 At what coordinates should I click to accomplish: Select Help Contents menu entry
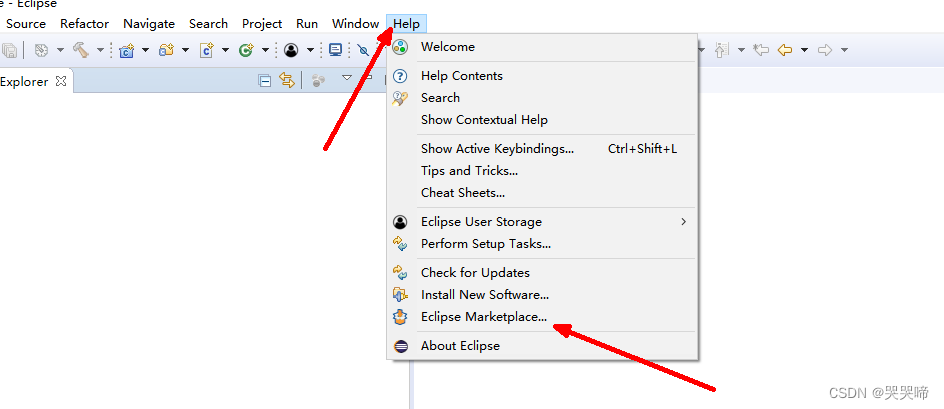click(x=542, y=76)
